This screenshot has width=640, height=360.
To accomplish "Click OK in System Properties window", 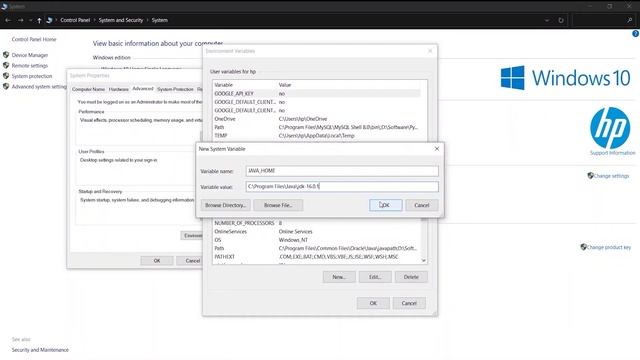I will [157, 260].
